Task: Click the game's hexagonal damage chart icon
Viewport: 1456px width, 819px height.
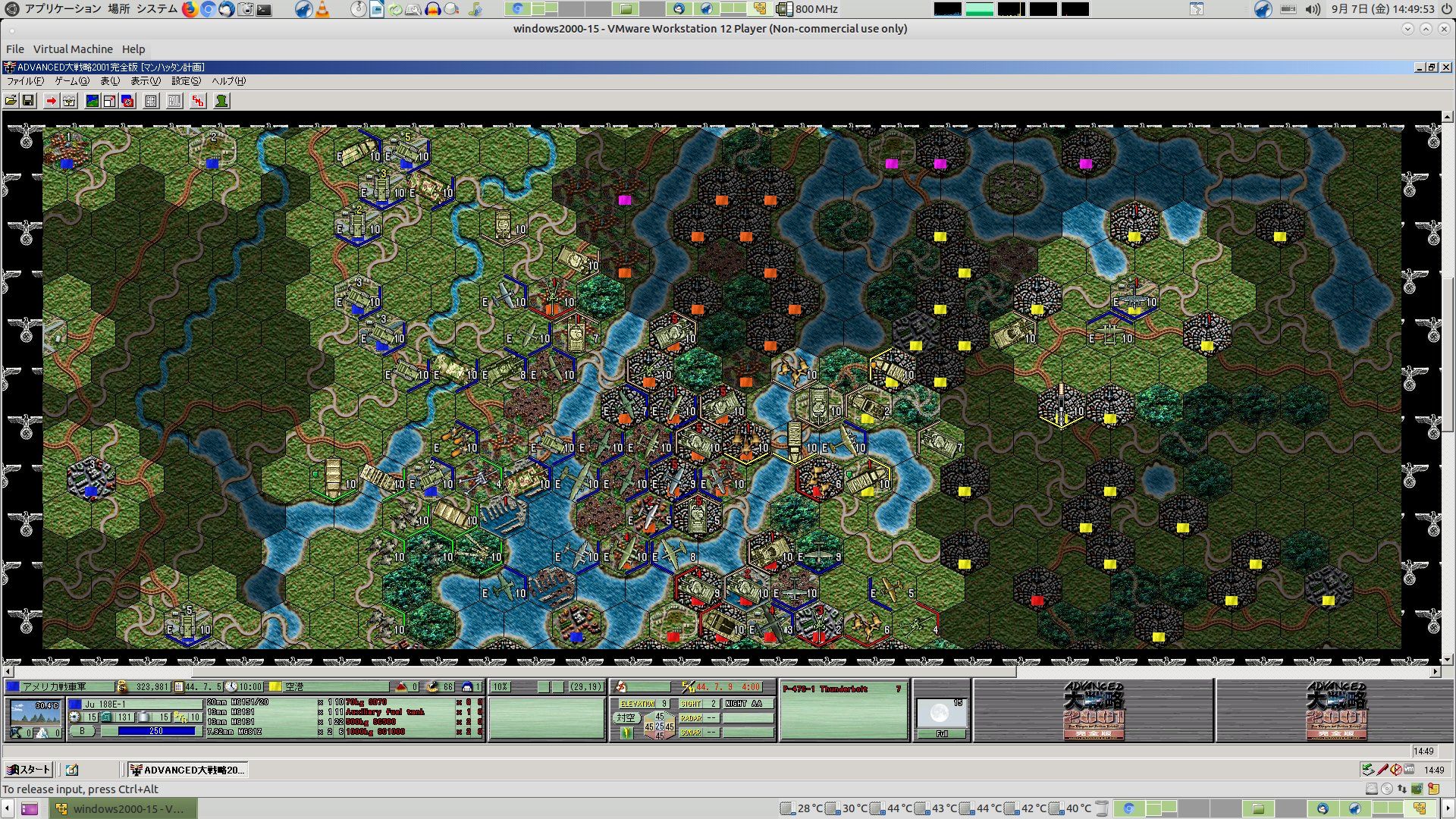Action: point(659,726)
